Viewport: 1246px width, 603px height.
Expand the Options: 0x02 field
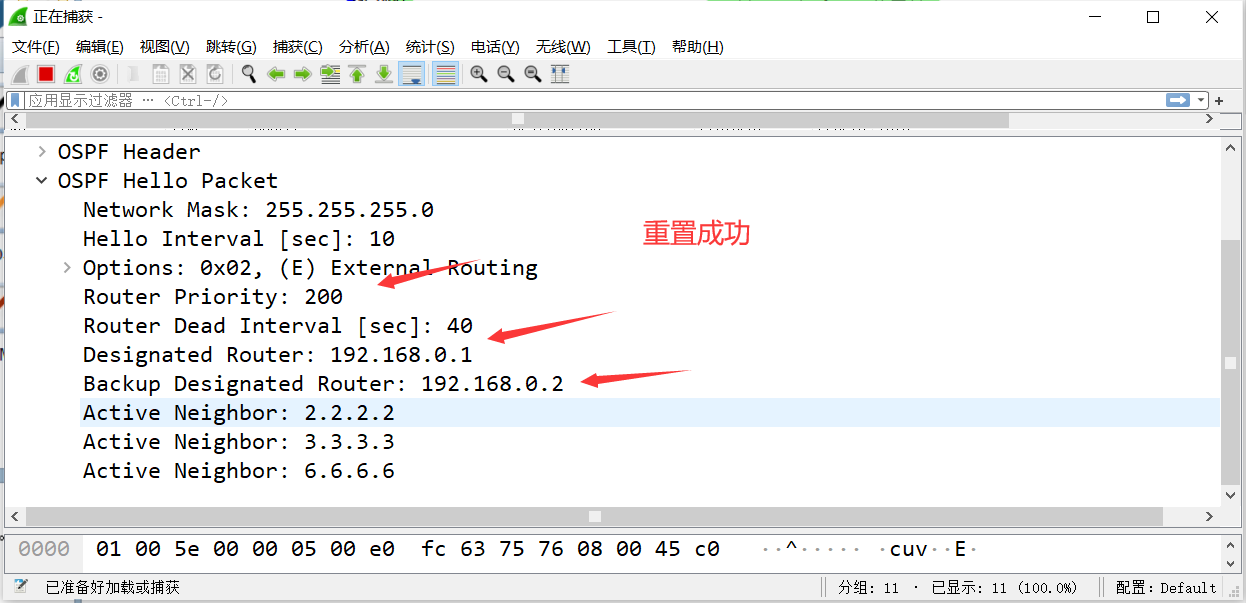pos(67,268)
